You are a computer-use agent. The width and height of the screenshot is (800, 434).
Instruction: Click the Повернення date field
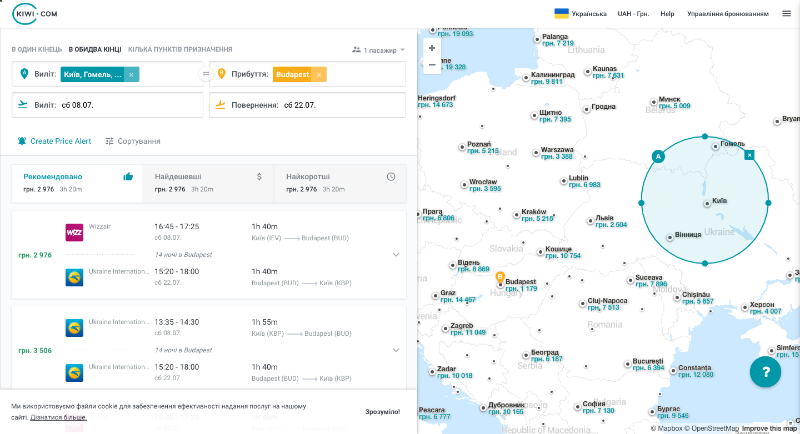click(308, 104)
